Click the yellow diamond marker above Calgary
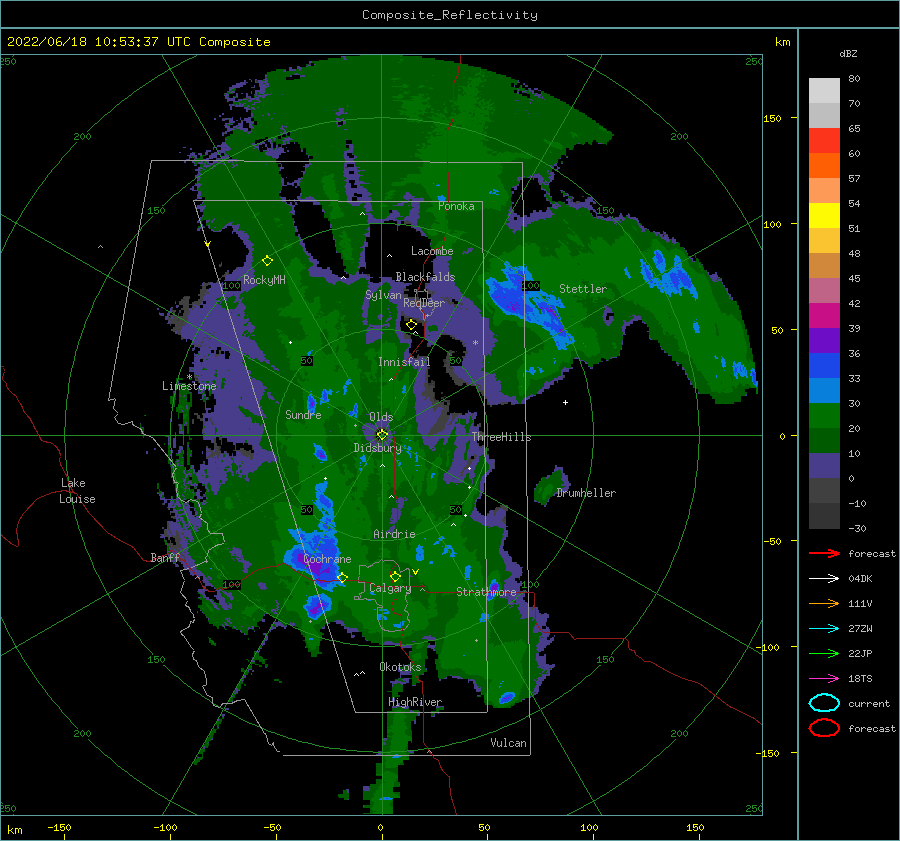900x841 pixels. 395,576
